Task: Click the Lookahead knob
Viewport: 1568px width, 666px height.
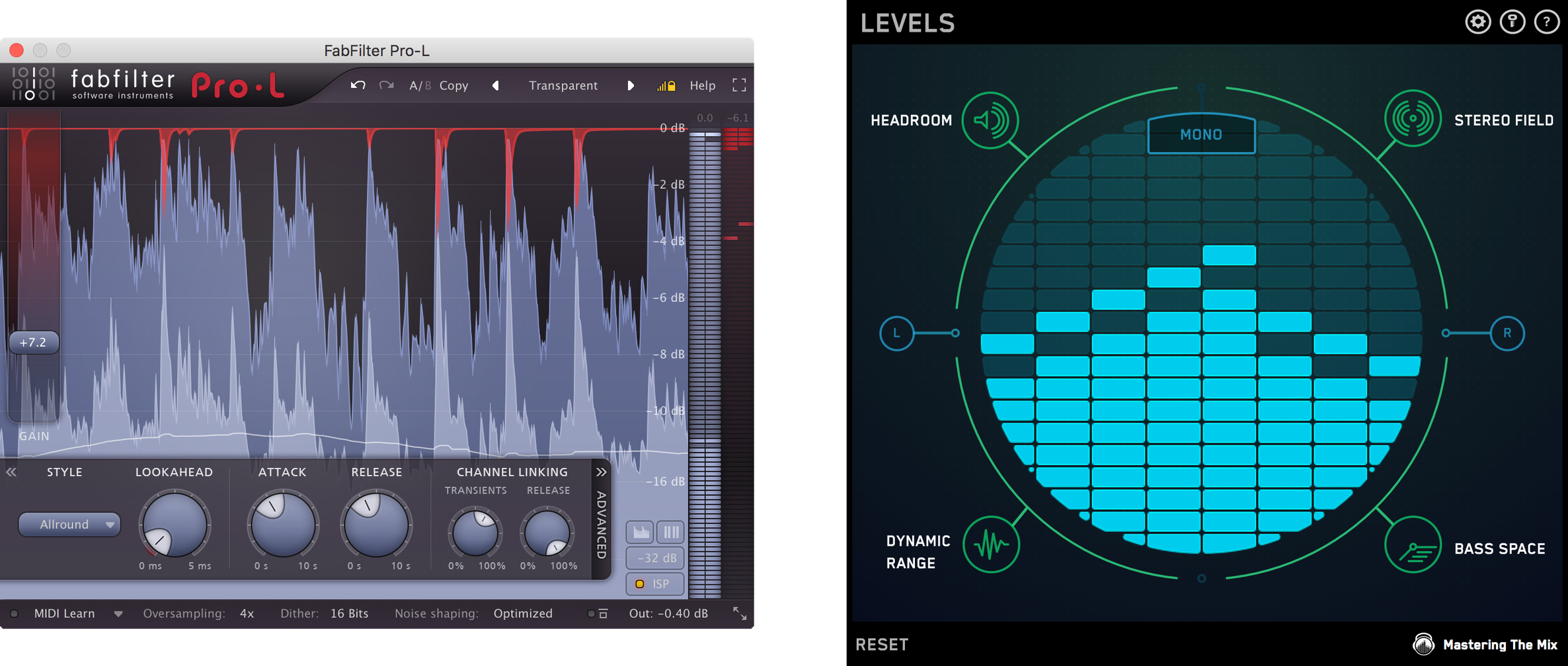Action: [175, 525]
